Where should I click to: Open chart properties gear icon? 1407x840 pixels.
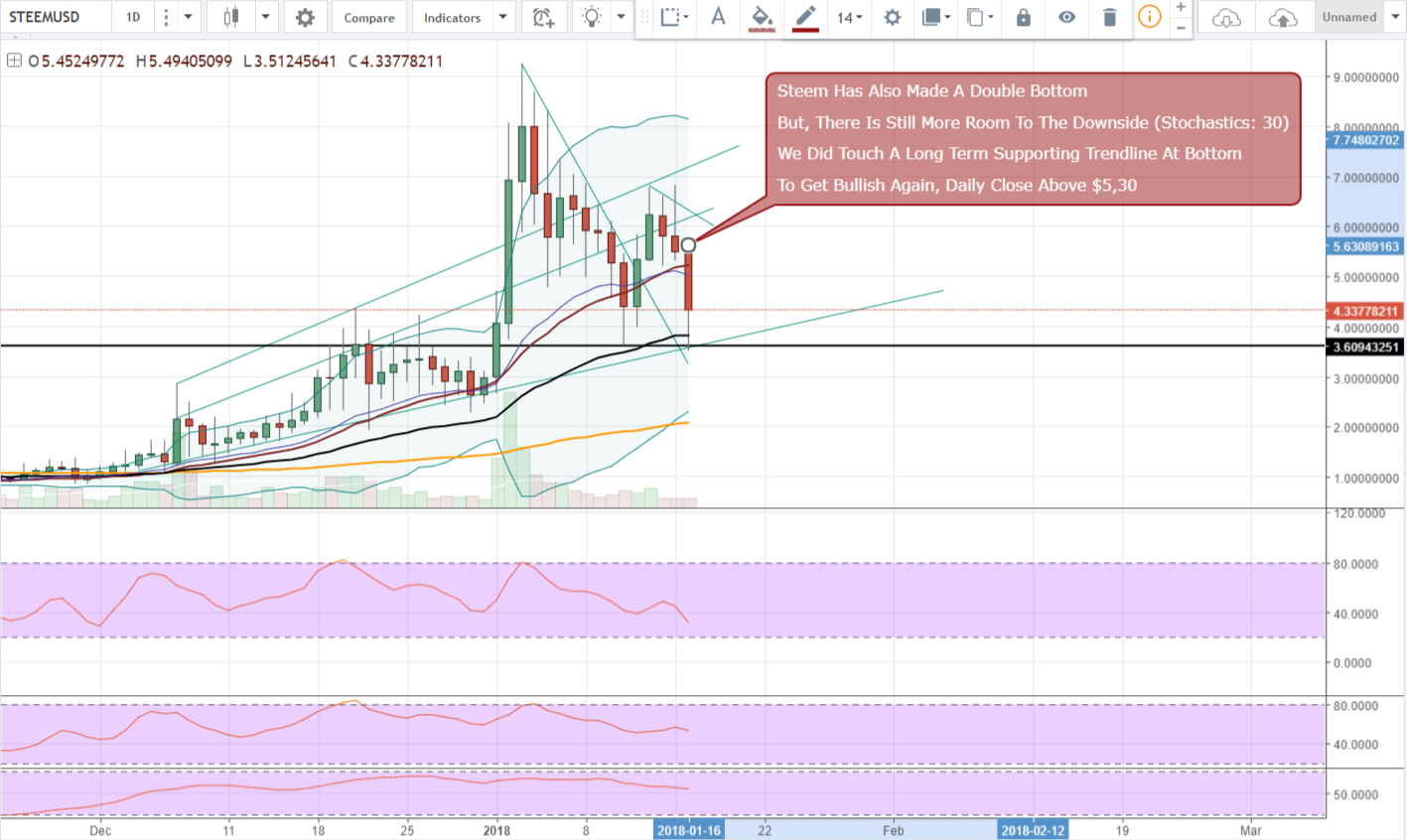pos(305,17)
